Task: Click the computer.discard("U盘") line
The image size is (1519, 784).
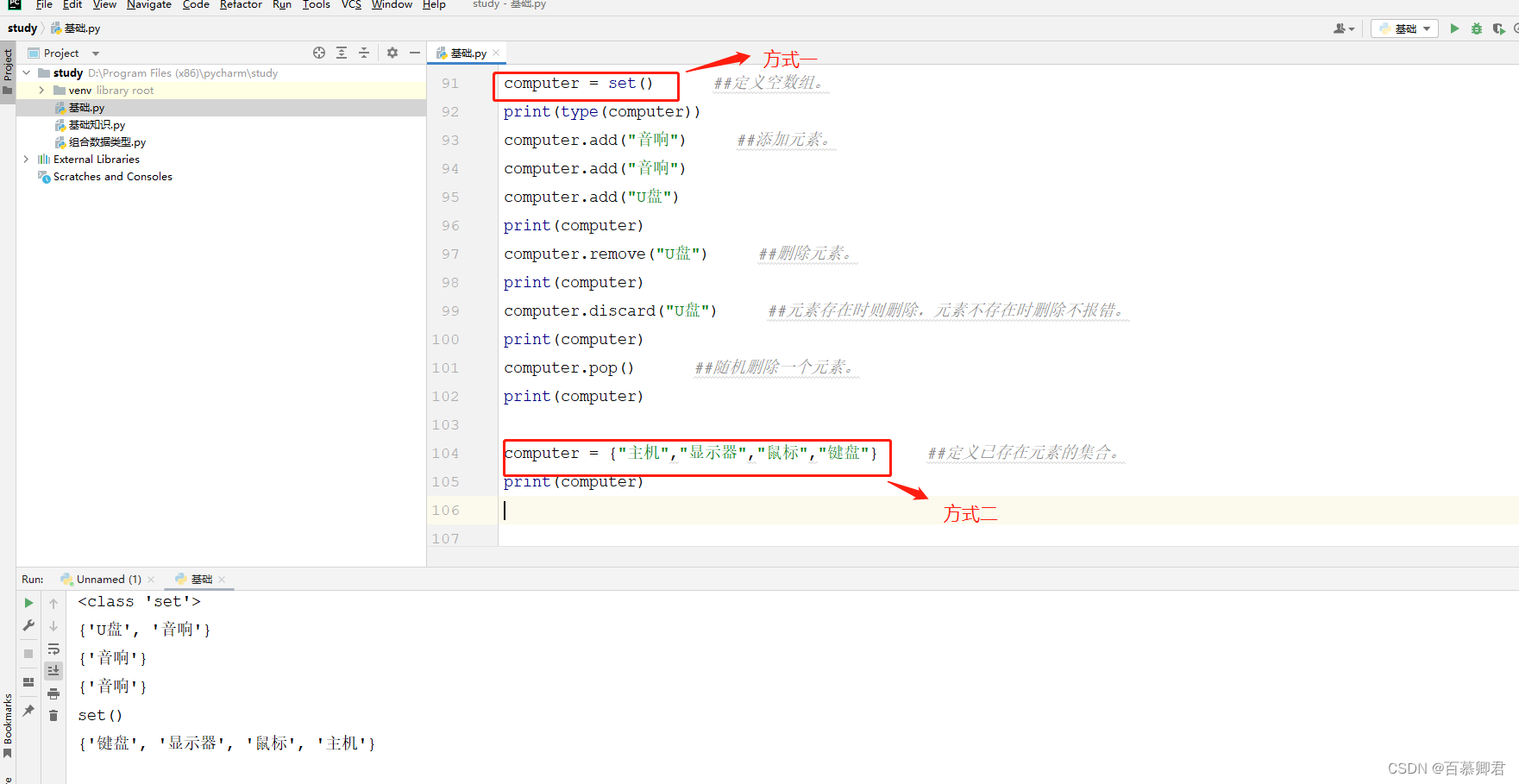Action: [610, 311]
